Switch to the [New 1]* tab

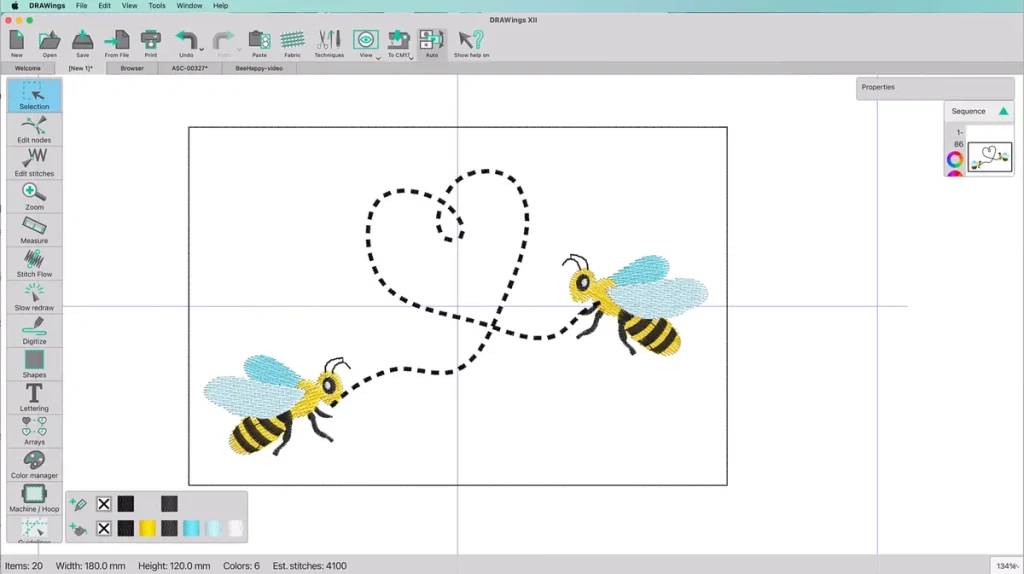tap(80, 69)
